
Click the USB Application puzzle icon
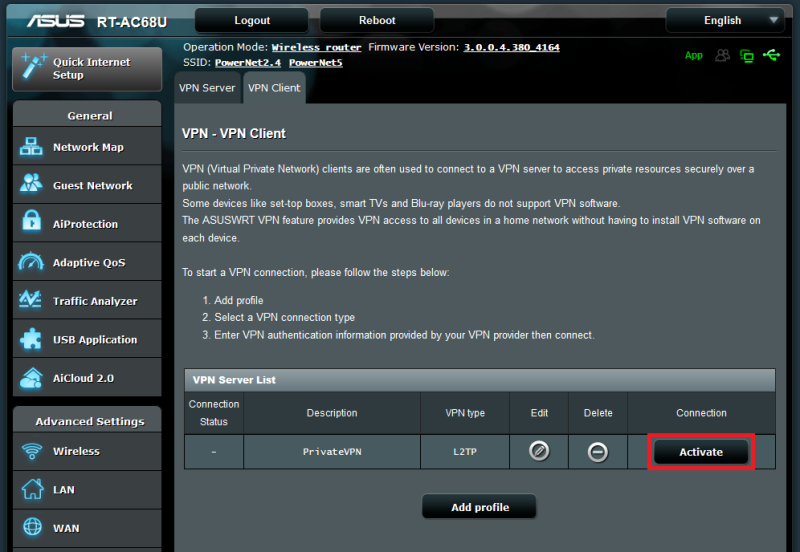click(x=31, y=339)
